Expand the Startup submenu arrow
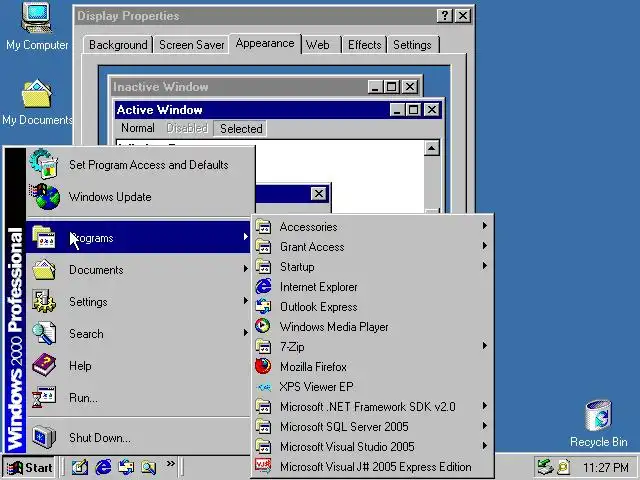This screenshot has height=480, width=640. [484, 266]
